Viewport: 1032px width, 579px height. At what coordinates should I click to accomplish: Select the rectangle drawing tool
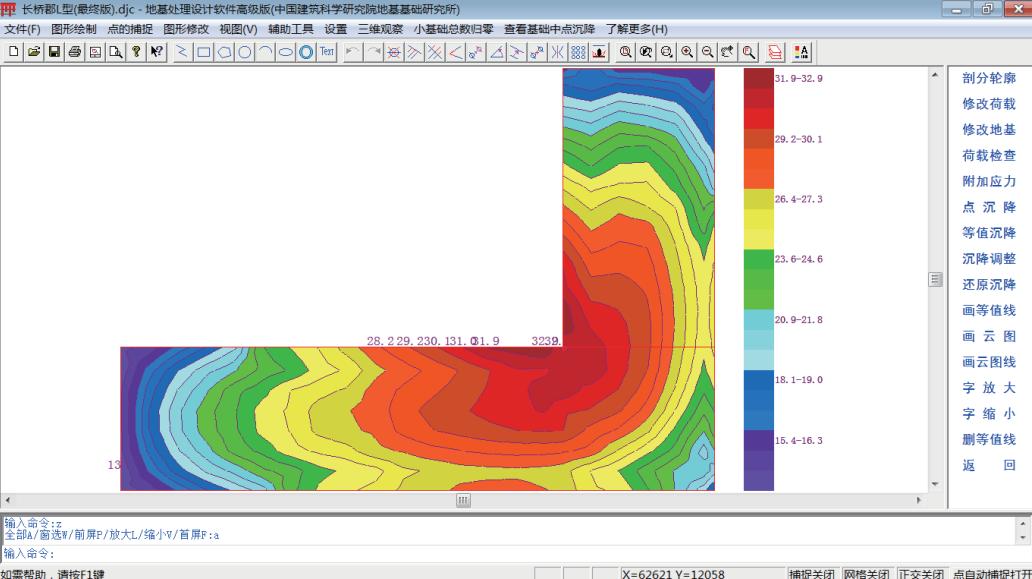(x=203, y=52)
